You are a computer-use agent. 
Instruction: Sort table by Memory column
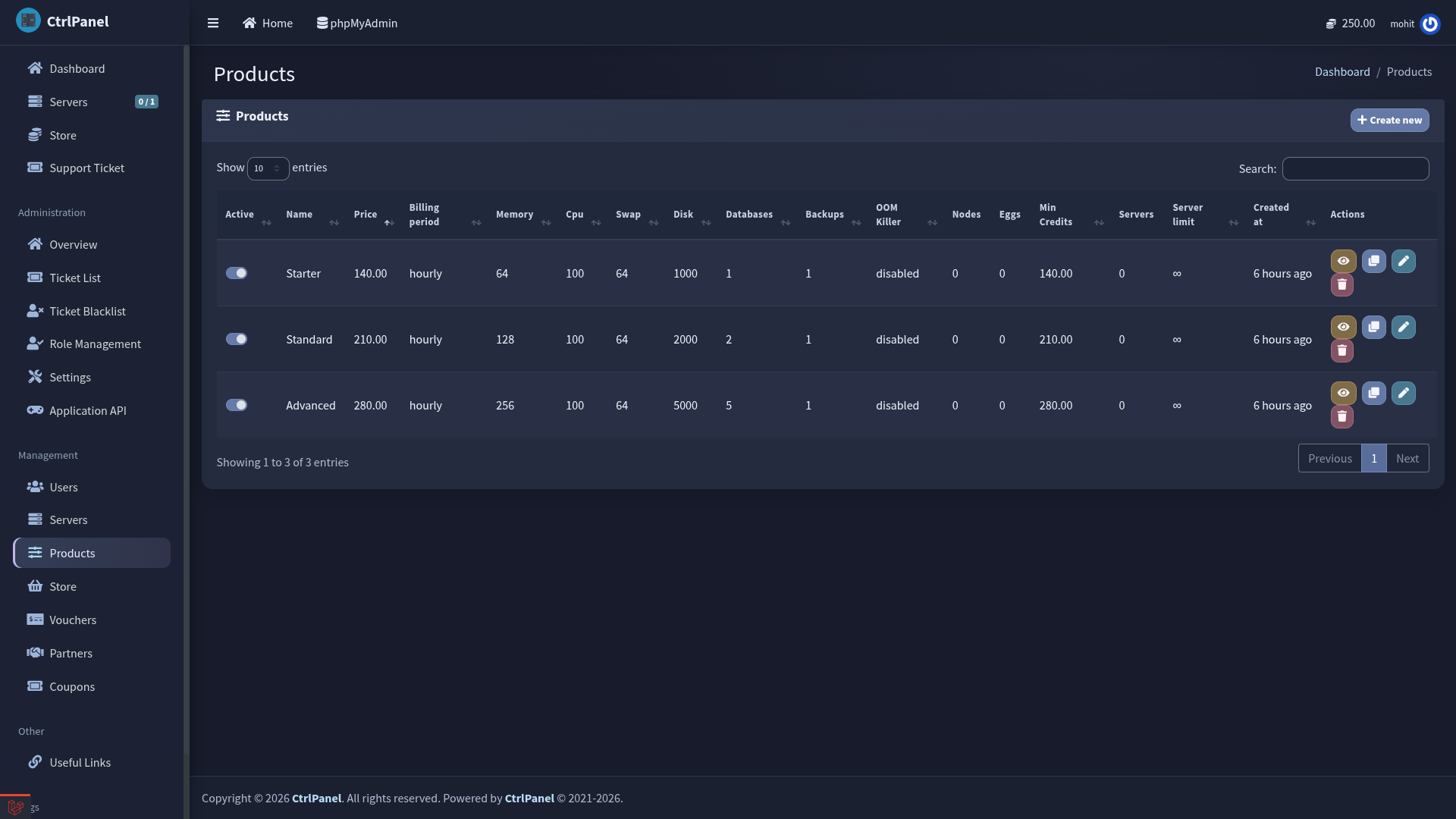(x=522, y=215)
